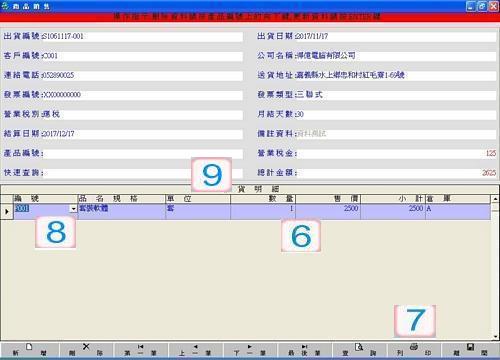The image size is (500, 360).
Task: Click the 倉庫 column header
Action: tap(458, 199)
